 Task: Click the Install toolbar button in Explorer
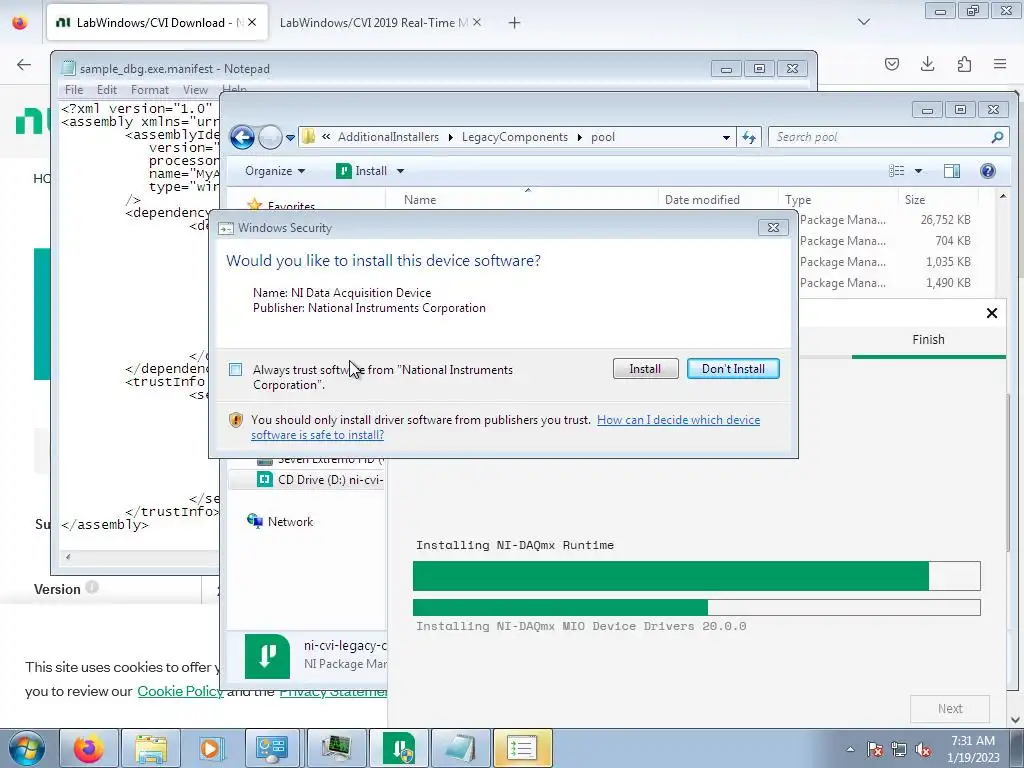click(362, 170)
